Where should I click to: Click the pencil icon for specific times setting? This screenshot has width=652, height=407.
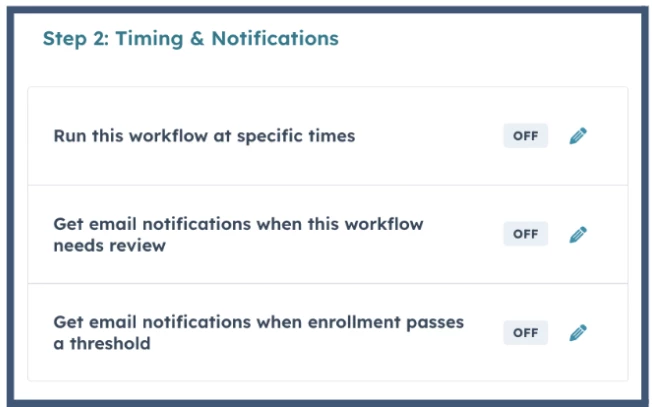577,136
